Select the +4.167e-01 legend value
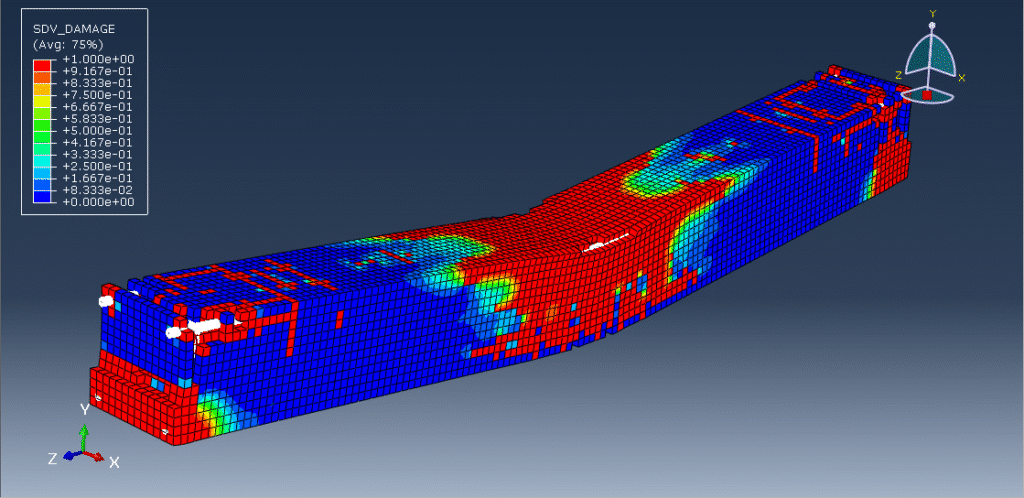 pyautogui.click(x=98, y=142)
